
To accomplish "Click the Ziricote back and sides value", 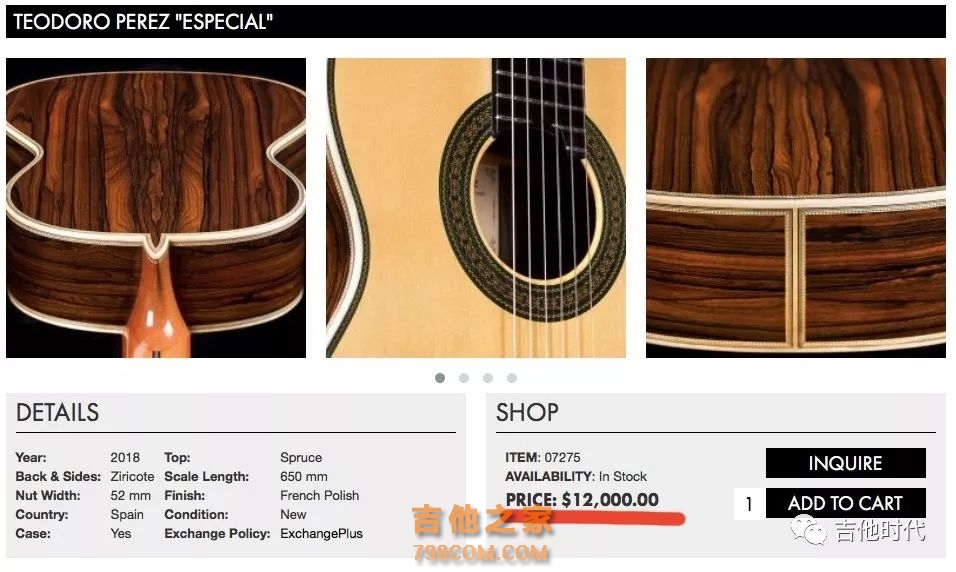I will coord(132,476).
